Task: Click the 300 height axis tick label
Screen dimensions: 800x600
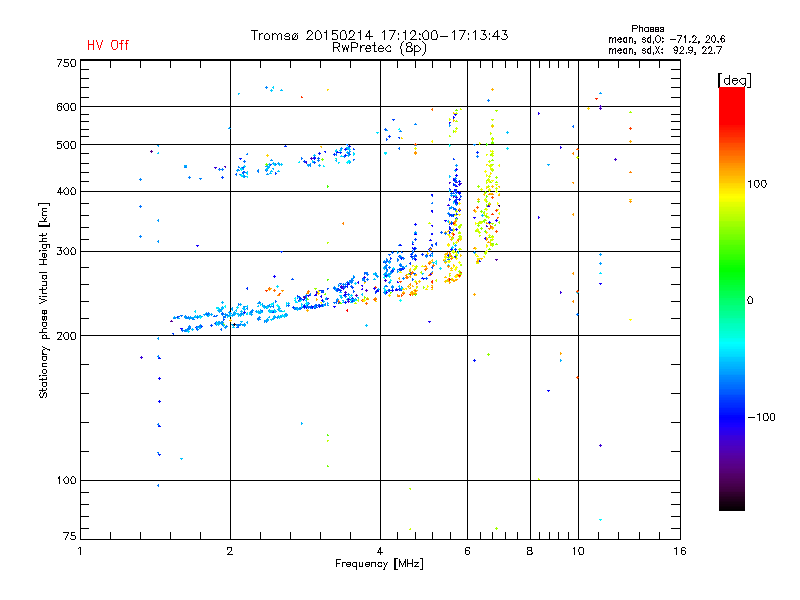Action: (x=66, y=252)
